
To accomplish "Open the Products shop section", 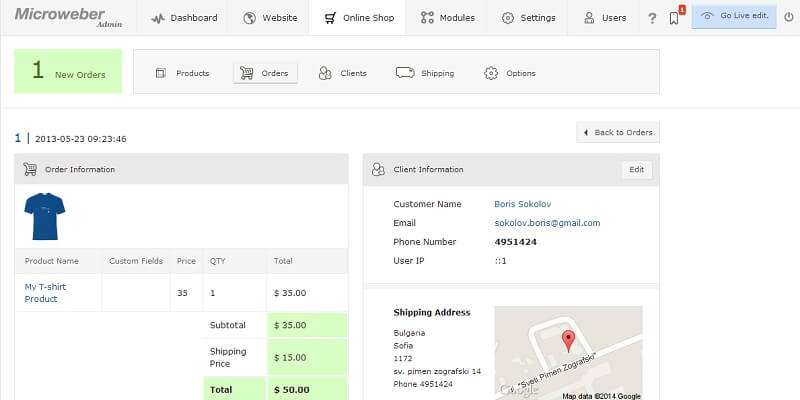I will 182,73.
